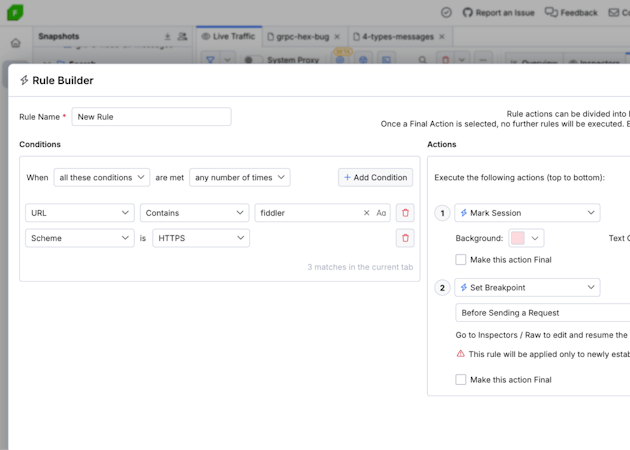Toggle match case Aa icon
The height and width of the screenshot is (450, 630).
pos(381,213)
